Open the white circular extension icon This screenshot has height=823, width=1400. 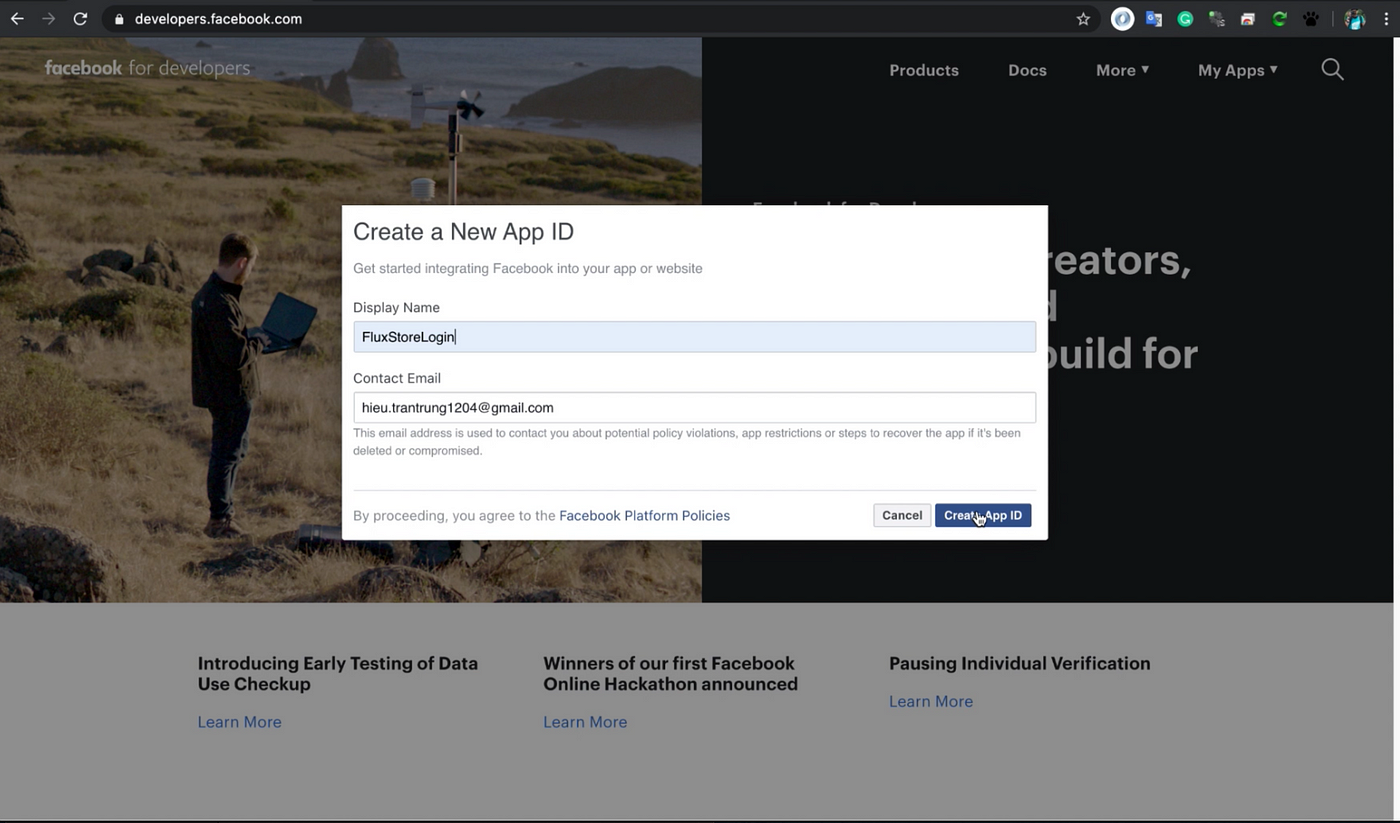[1122, 19]
